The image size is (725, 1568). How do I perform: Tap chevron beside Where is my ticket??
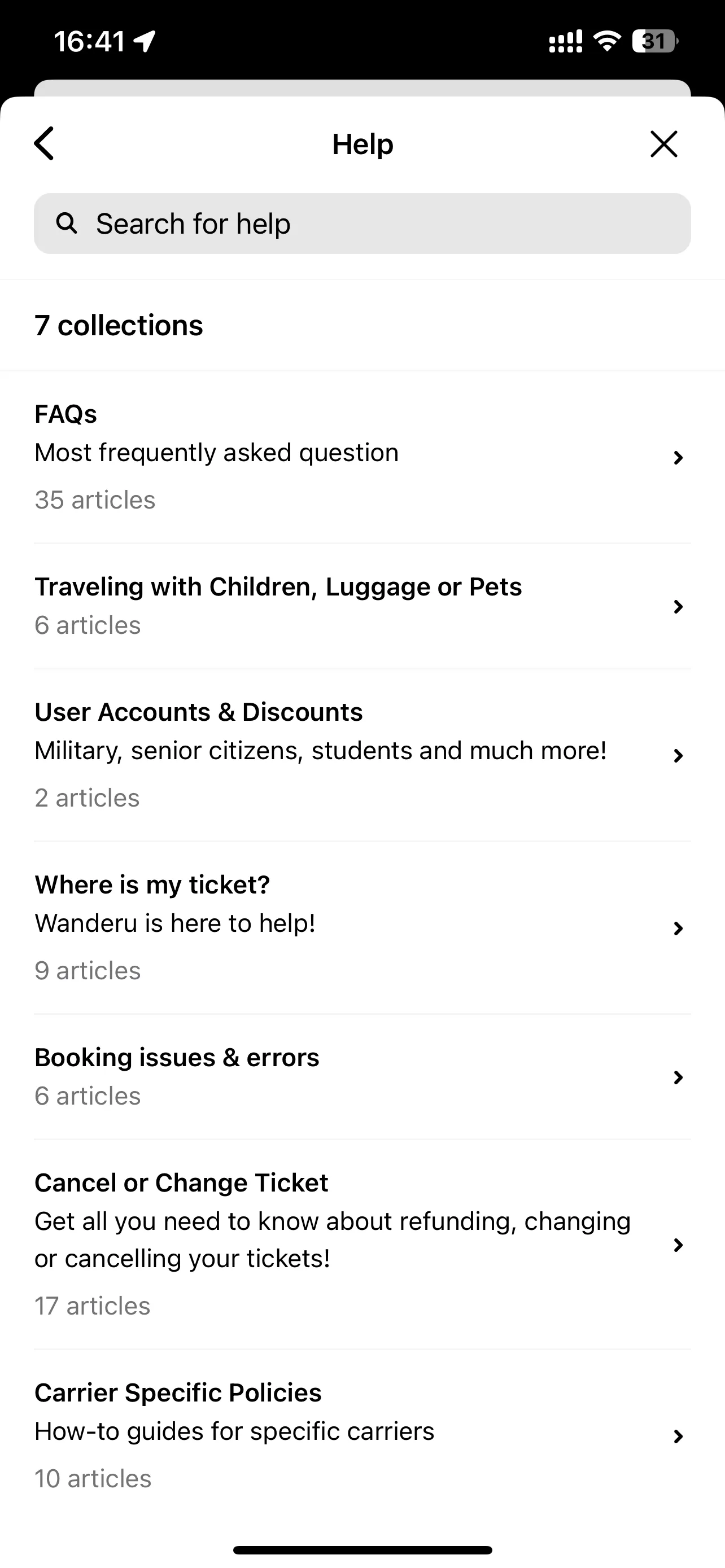678,928
